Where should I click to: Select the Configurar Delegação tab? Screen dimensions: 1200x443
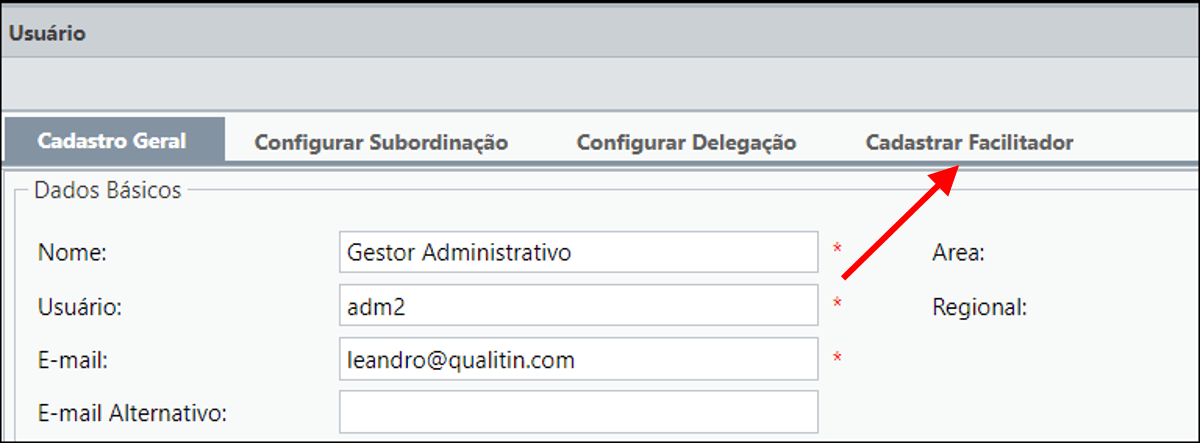686,142
